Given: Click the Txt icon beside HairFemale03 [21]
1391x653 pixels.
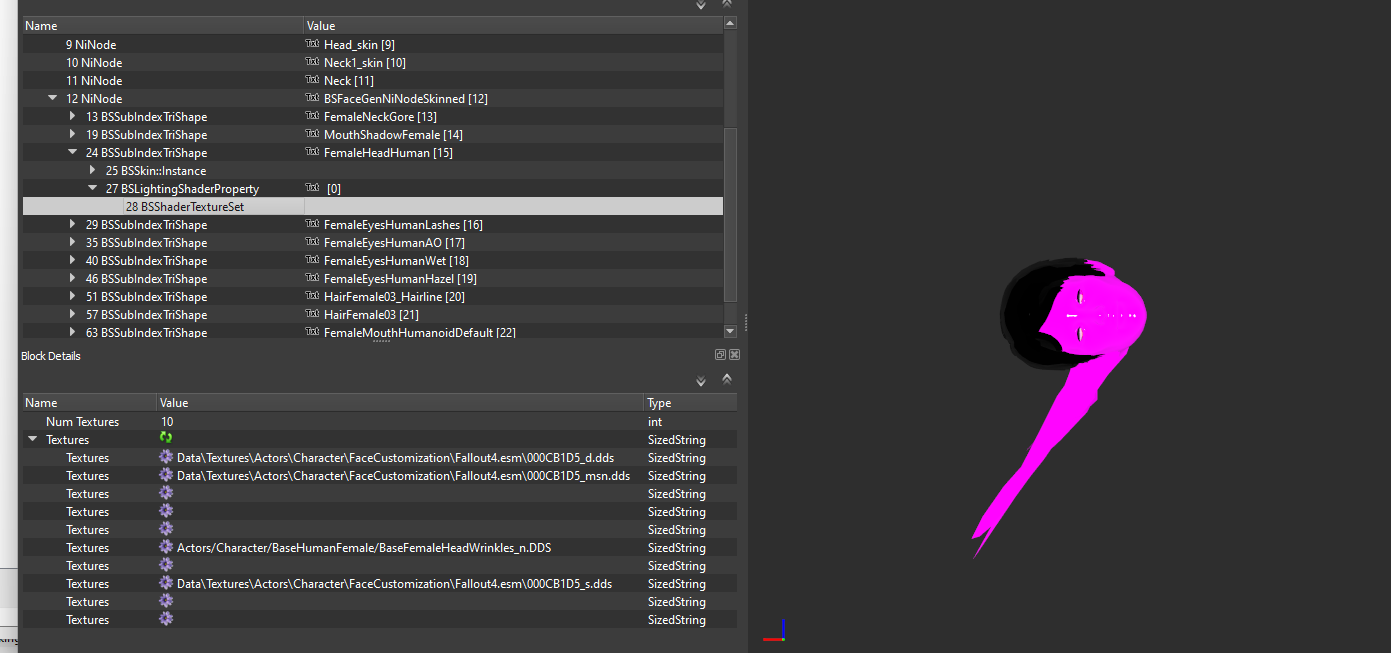Looking at the screenshot, I should [x=312, y=314].
